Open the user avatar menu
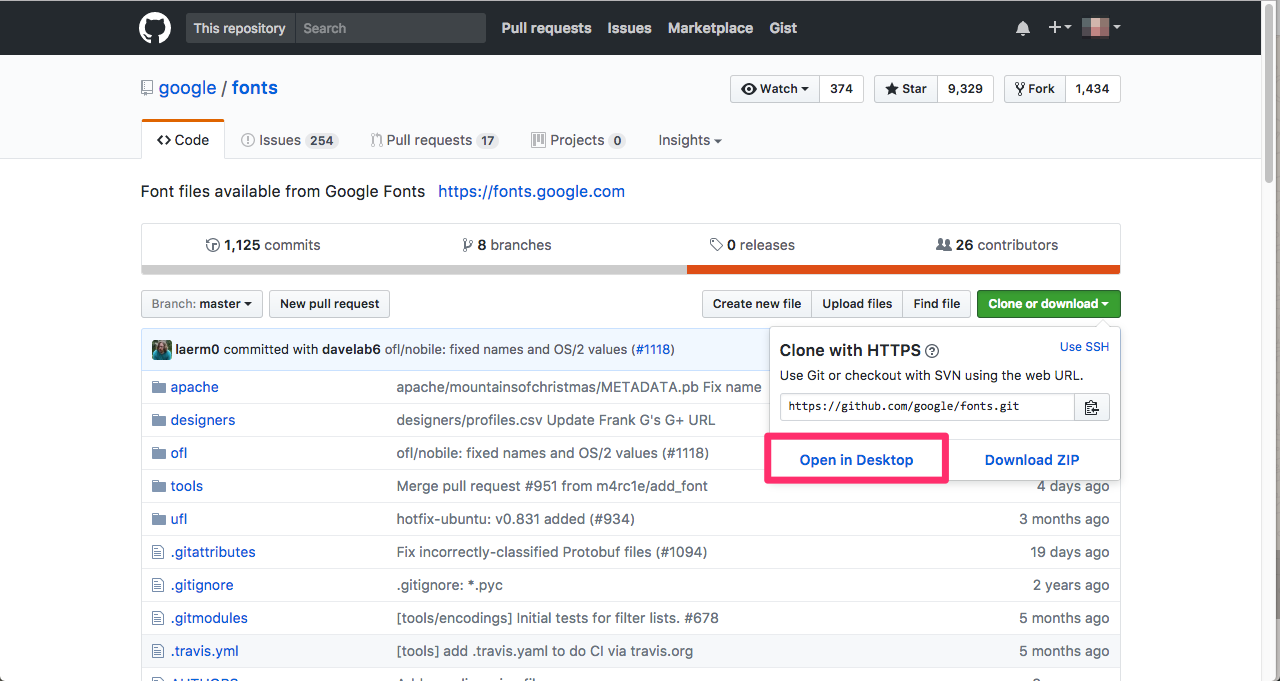The height and width of the screenshot is (681, 1280). point(1101,28)
